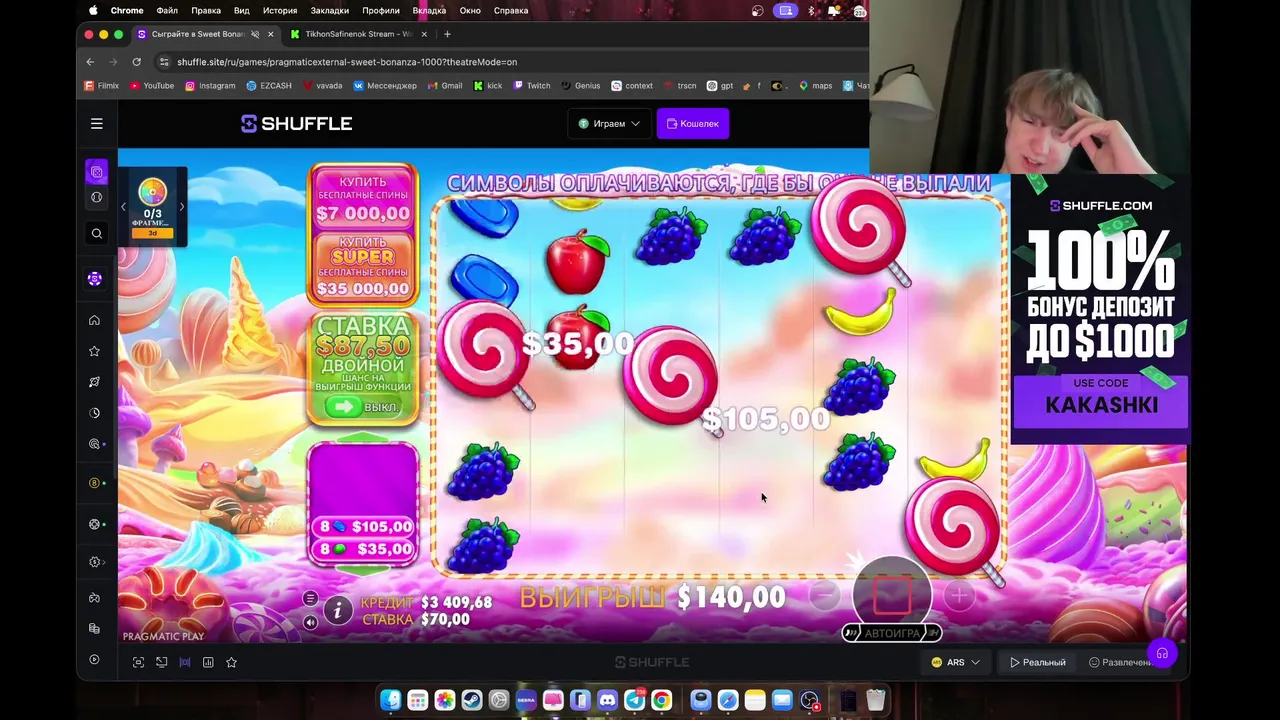Open recent games clock icon
The height and width of the screenshot is (720, 1280).
94,413
